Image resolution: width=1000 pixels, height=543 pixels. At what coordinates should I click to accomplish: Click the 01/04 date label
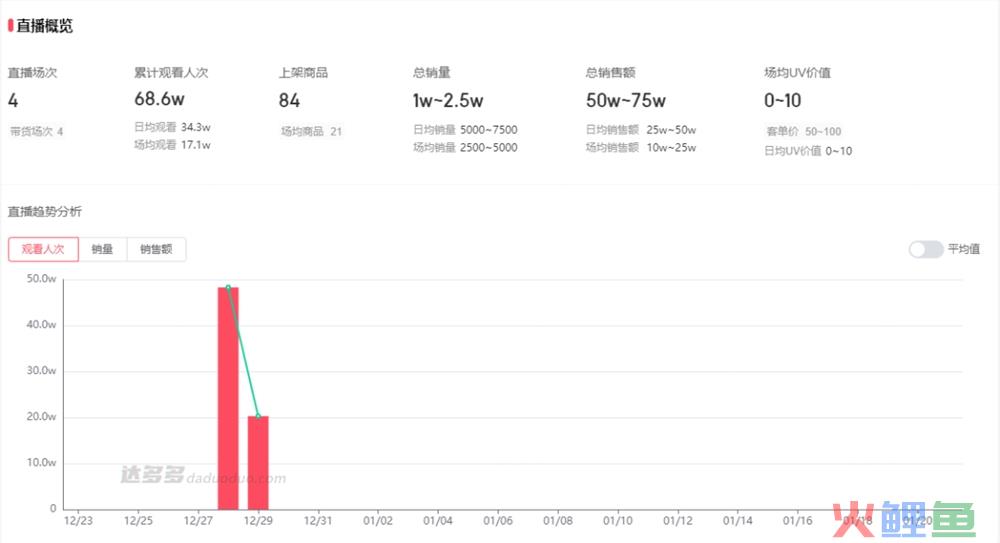(x=438, y=521)
